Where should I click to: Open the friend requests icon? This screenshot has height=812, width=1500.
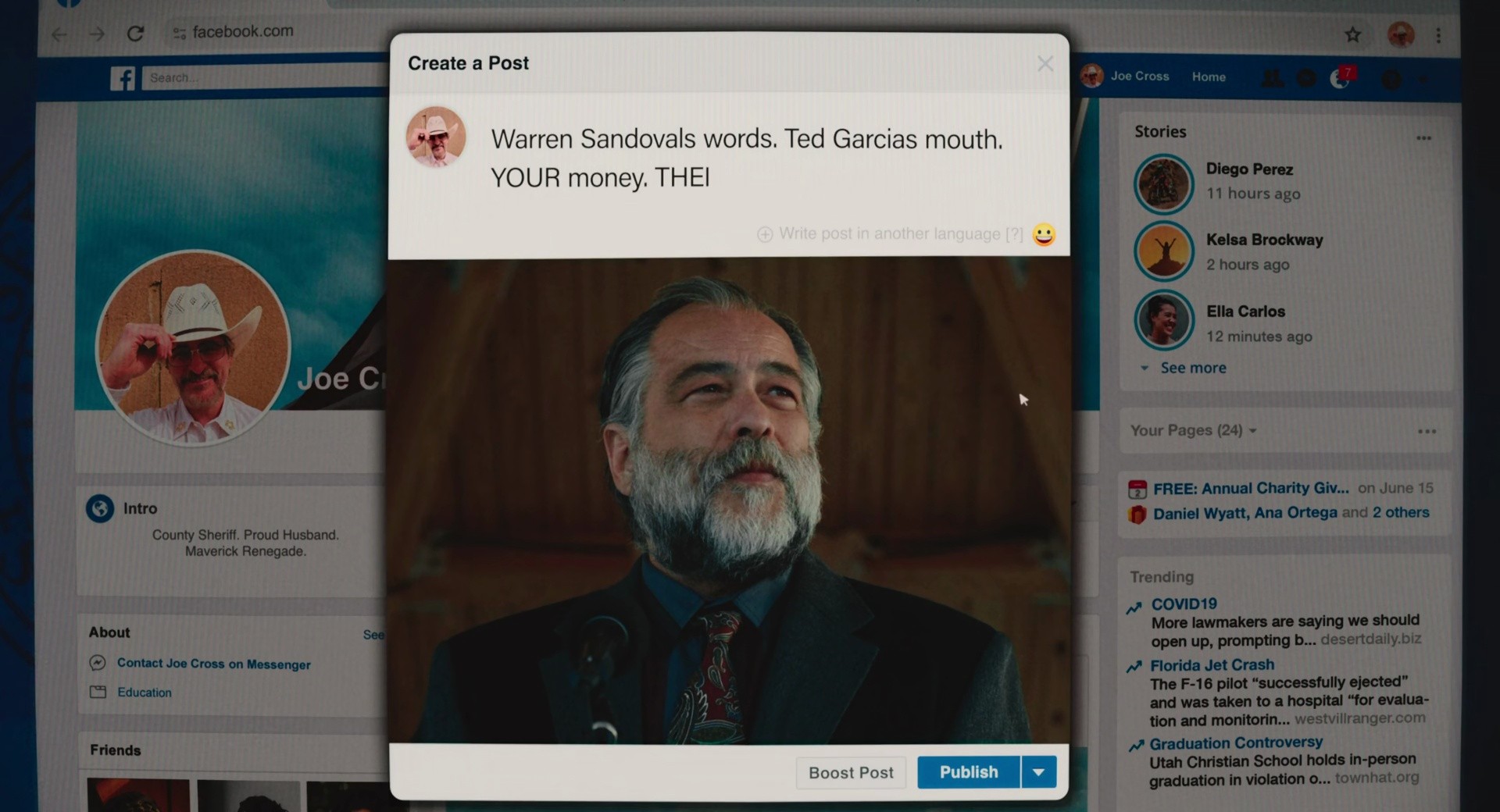[x=1272, y=78]
